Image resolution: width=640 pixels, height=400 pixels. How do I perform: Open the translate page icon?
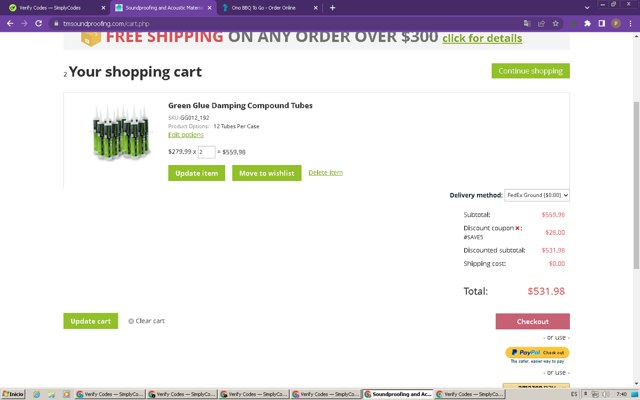[x=527, y=24]
